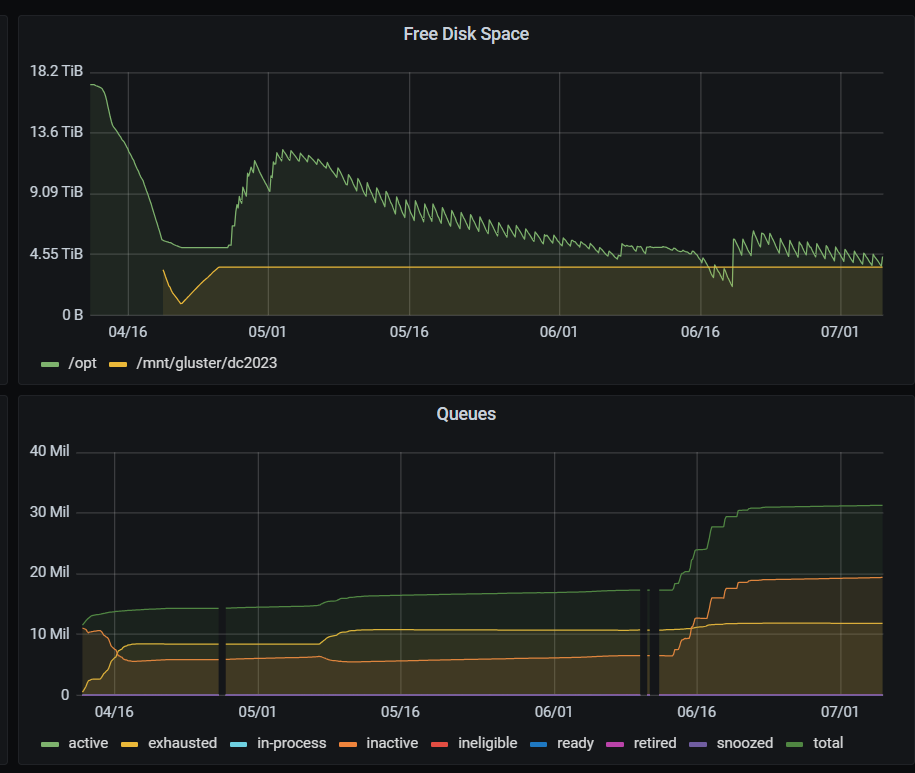
Task: Click 06/01 date on Queues axis
Action: 554,712
